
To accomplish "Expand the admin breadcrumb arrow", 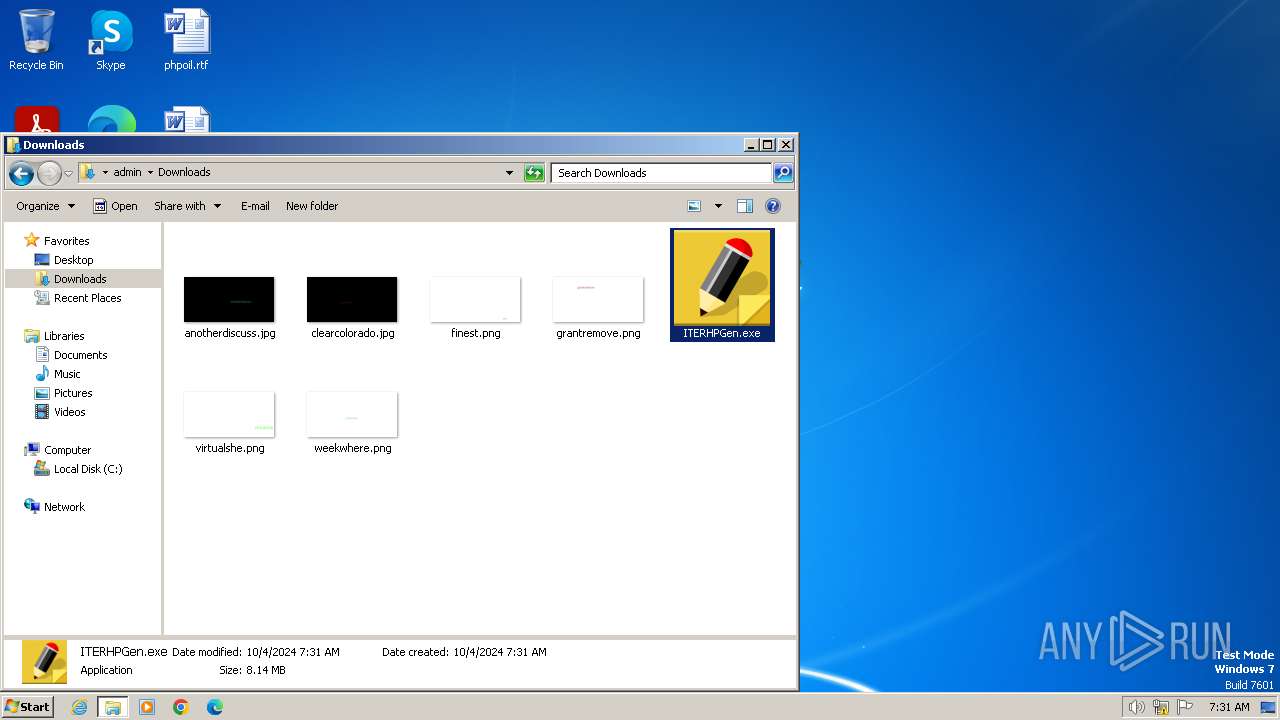I will click(150, 173).
